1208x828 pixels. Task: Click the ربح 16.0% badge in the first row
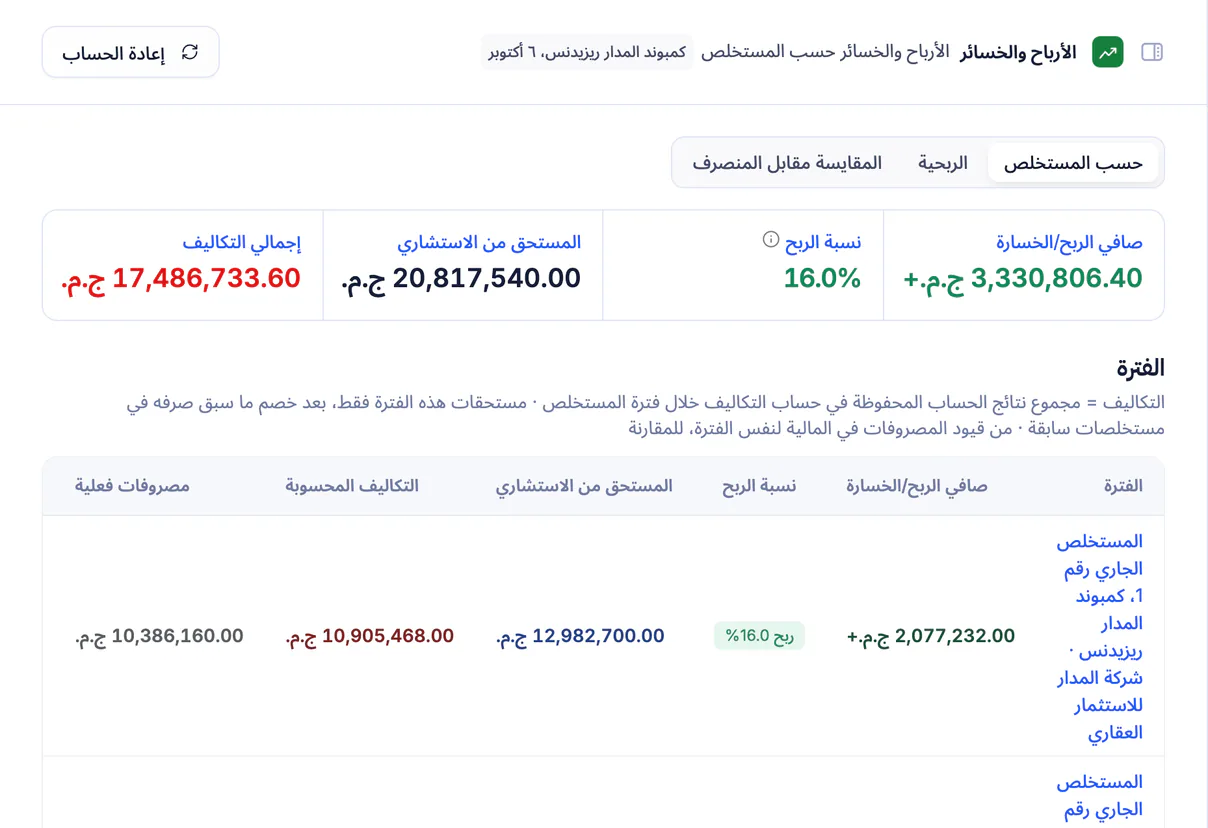[759, 636]
